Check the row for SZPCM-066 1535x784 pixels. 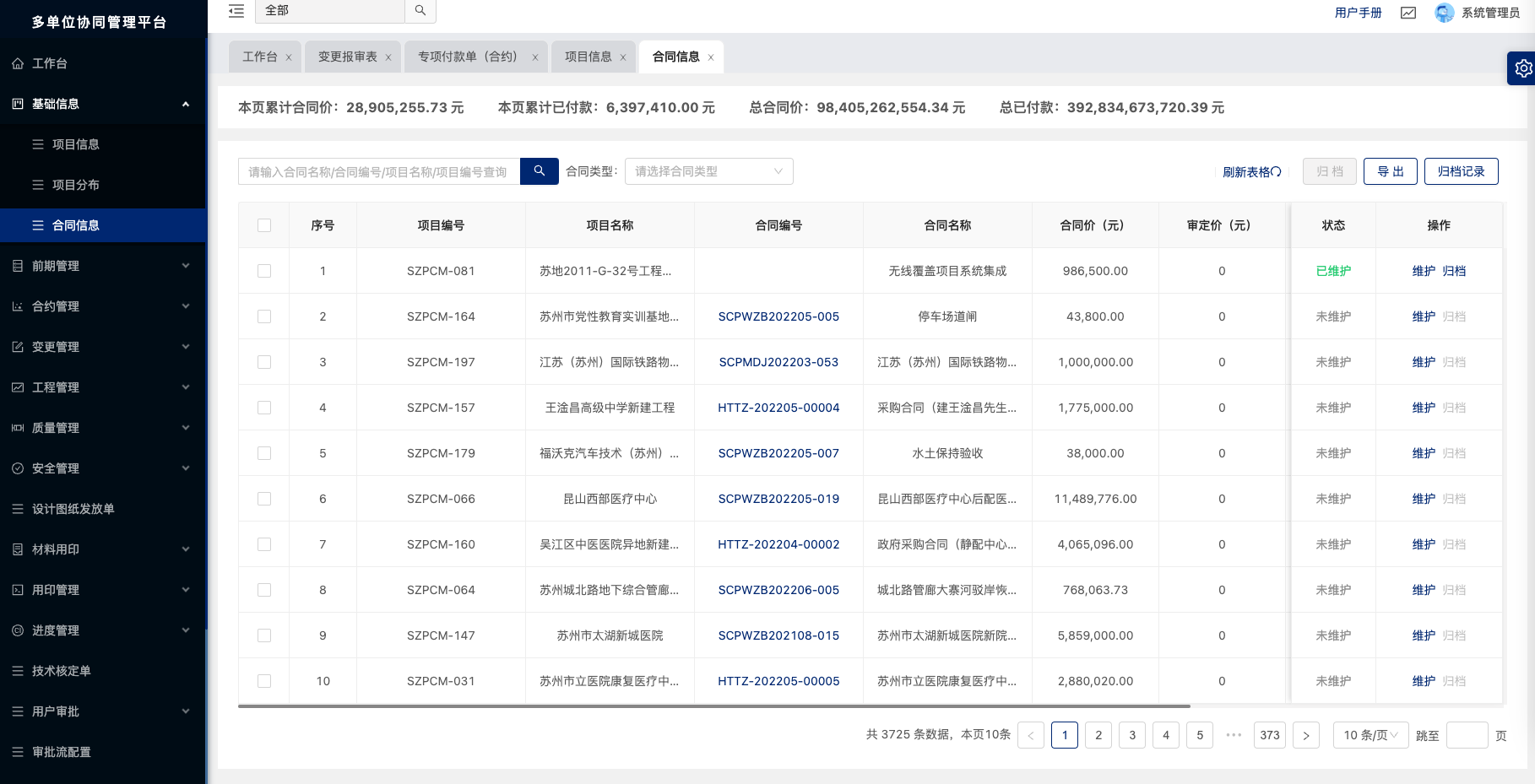click(x=264, y=499)
